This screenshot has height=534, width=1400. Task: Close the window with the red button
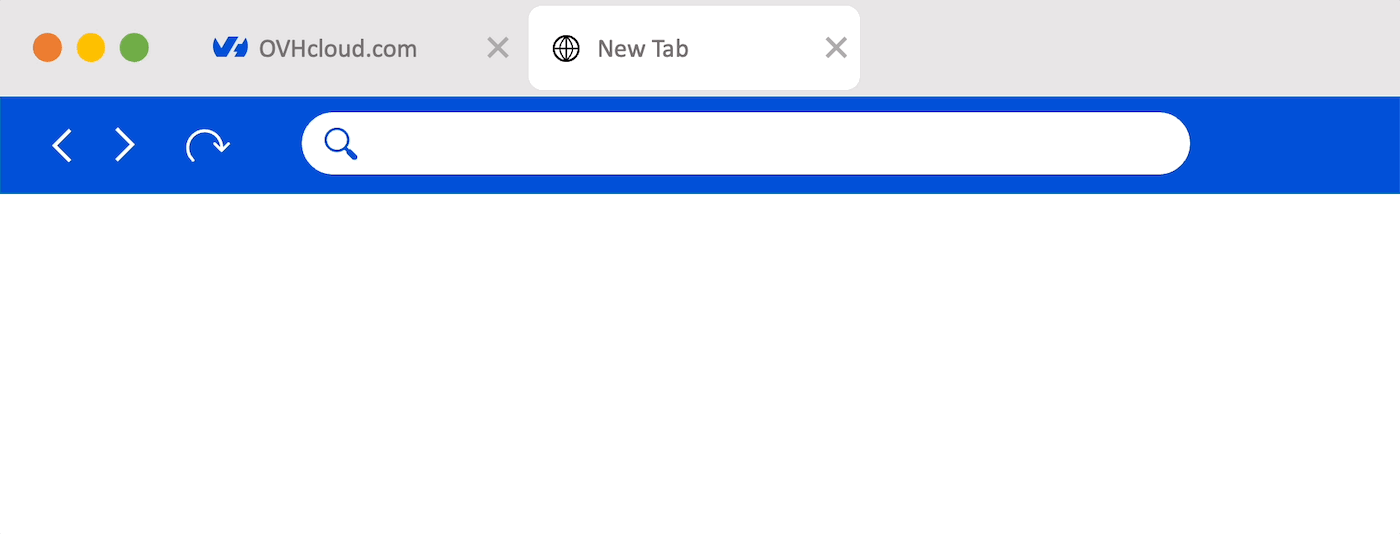coord(47,47)
